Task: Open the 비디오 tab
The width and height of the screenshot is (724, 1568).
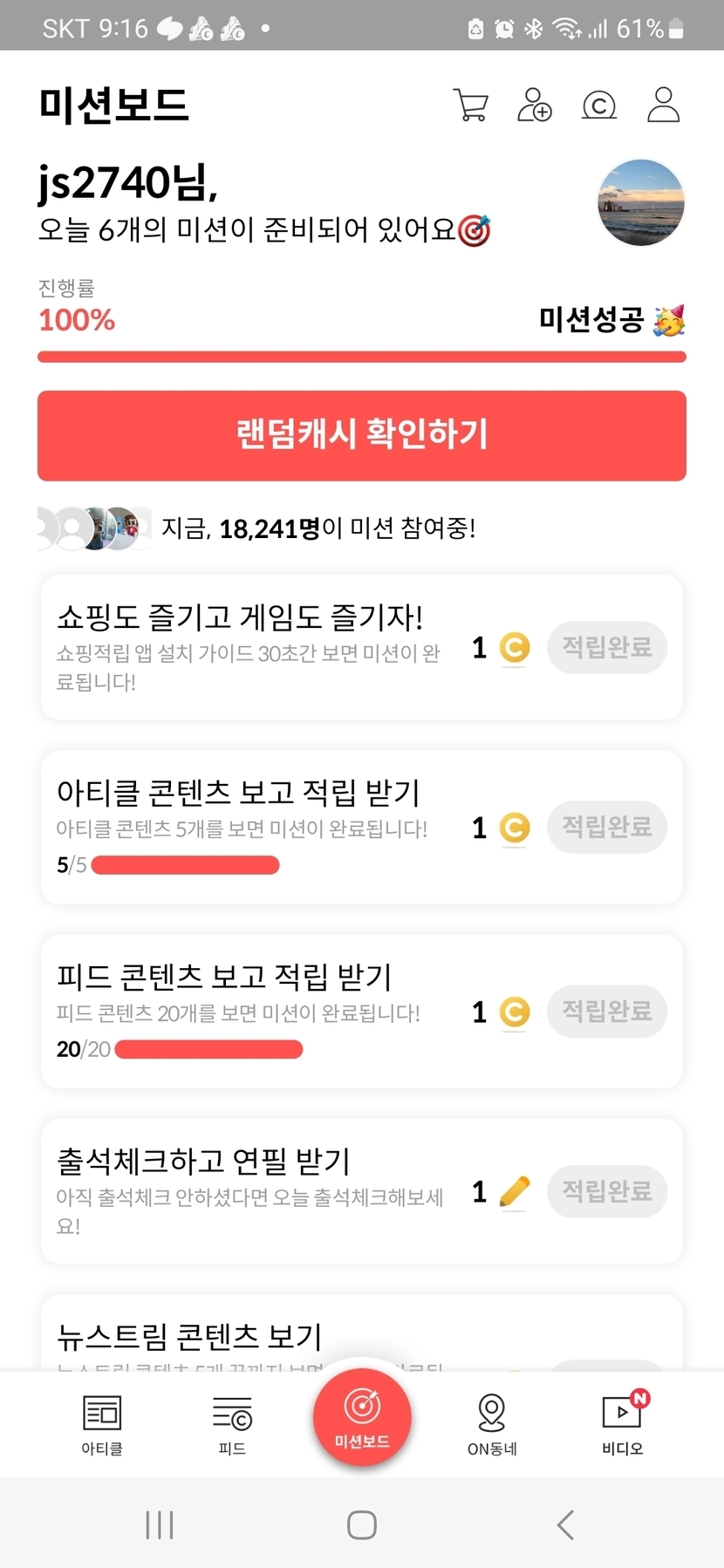Action: pos(623,1424)
